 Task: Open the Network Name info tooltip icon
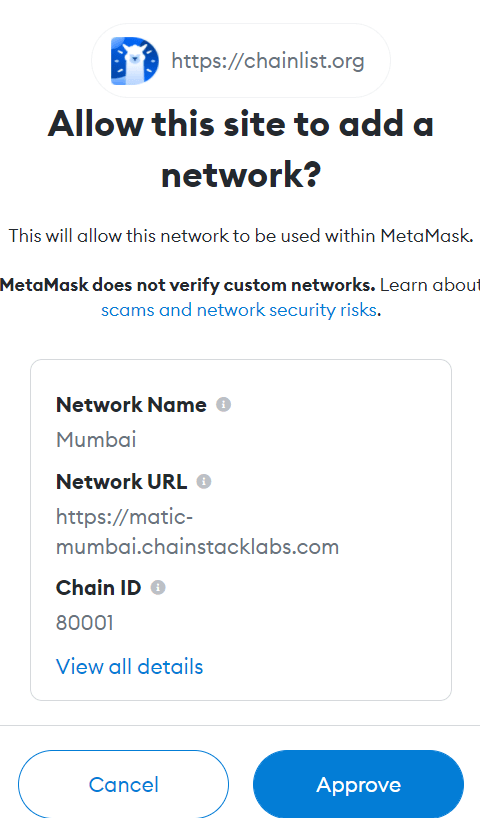[x=223, y=404]
